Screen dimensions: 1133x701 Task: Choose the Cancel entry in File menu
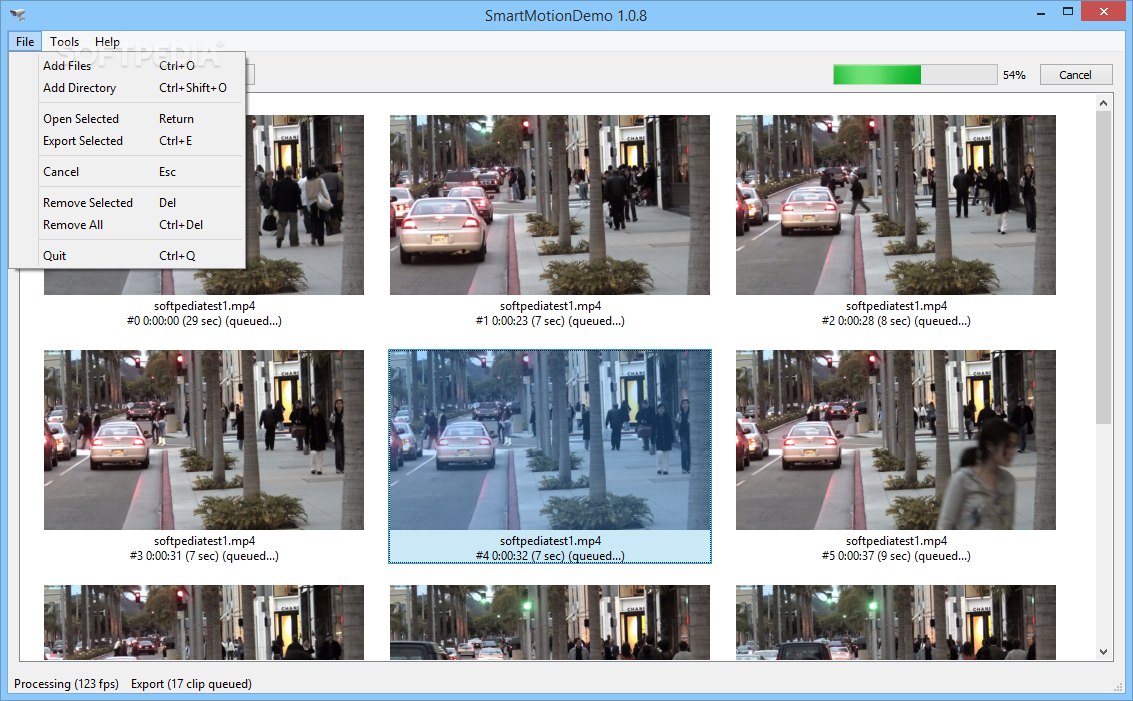[x=127, y=172]
